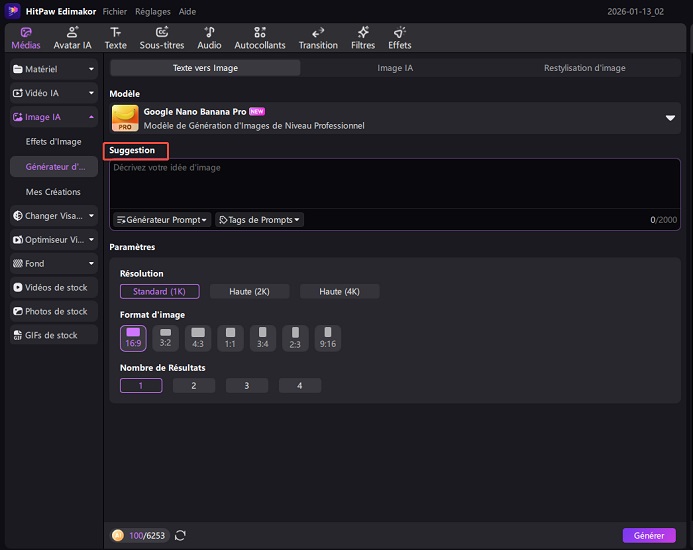Choose the 1:1 image format
693x550 pixels.
(231, 337)
